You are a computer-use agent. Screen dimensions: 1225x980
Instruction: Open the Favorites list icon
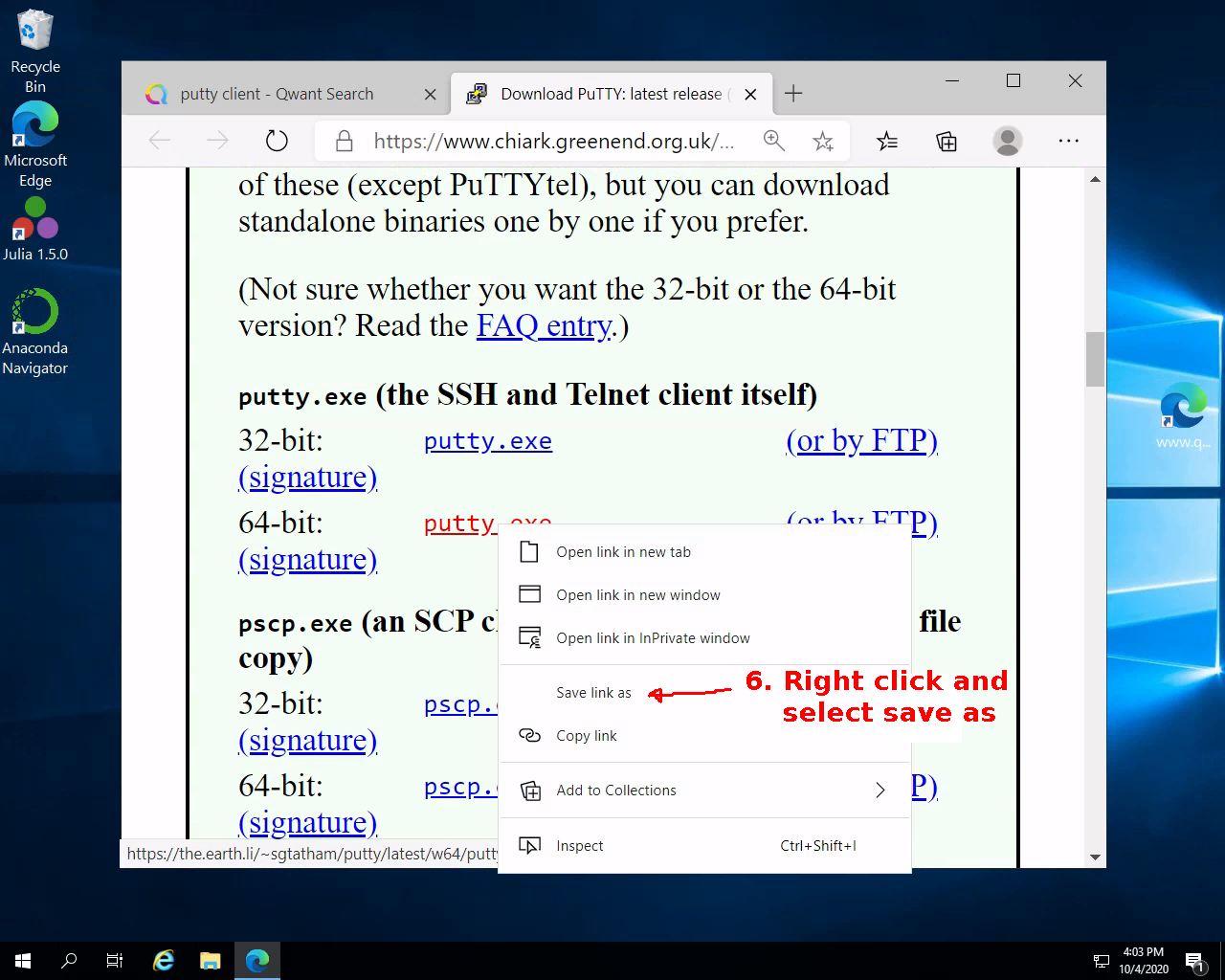[x=887, y=142]
